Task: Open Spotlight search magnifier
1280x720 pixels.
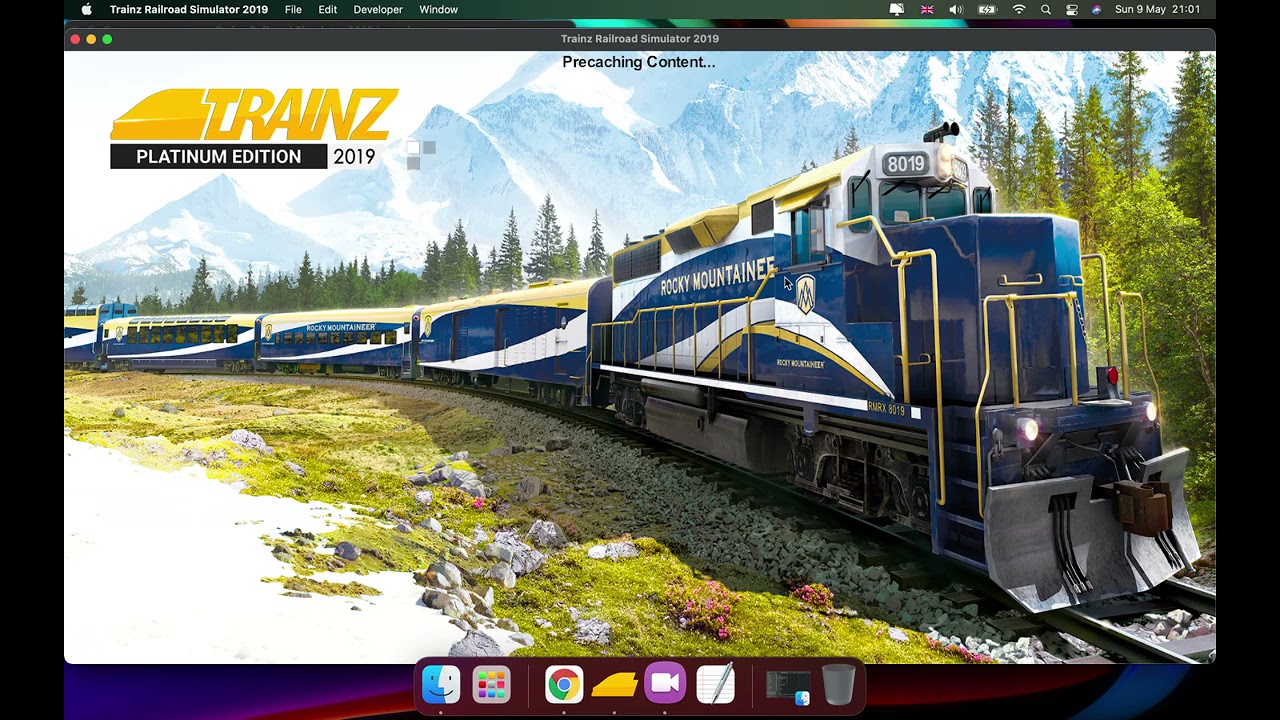Action: click(x=1046, y=10)
